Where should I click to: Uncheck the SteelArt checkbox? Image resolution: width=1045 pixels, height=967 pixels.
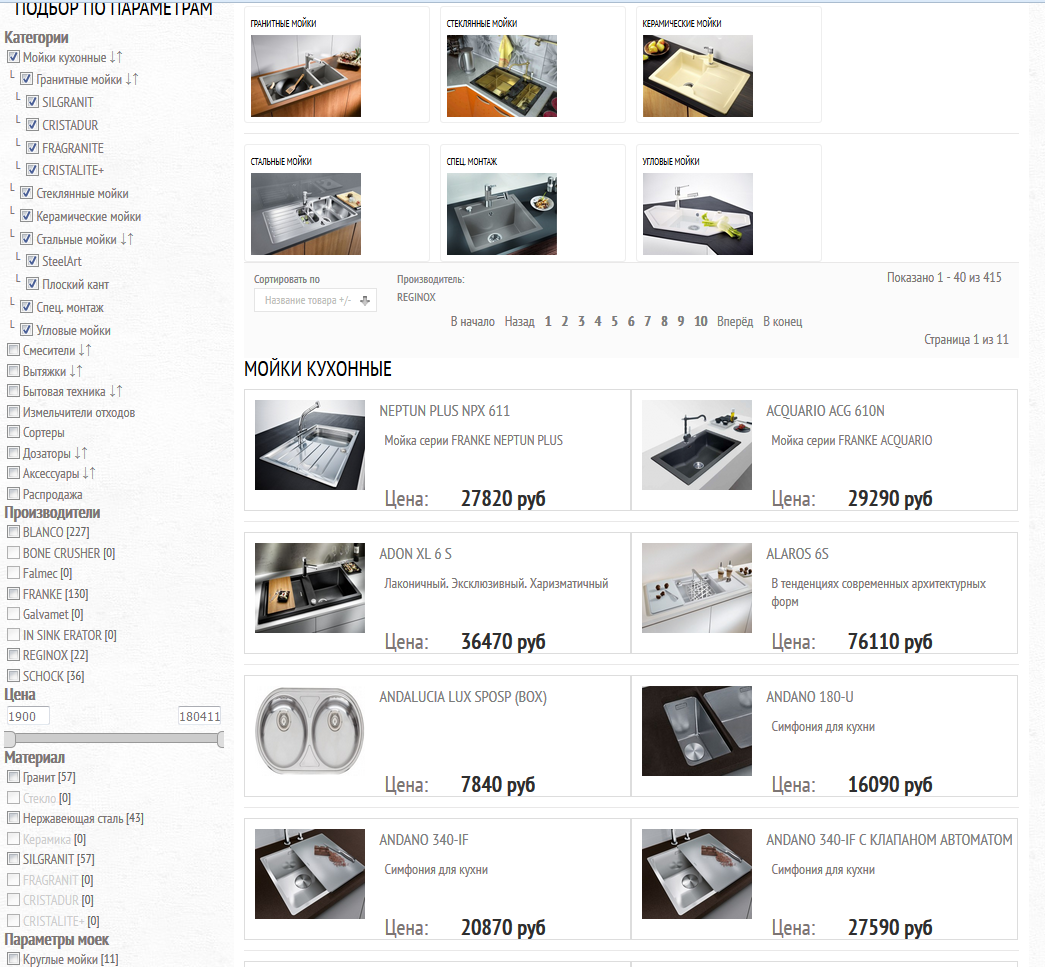click(32, 261)
